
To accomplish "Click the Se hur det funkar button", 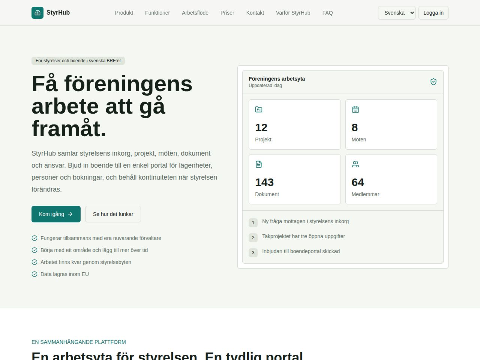I will pyautogui.click(x=113, y=214).
